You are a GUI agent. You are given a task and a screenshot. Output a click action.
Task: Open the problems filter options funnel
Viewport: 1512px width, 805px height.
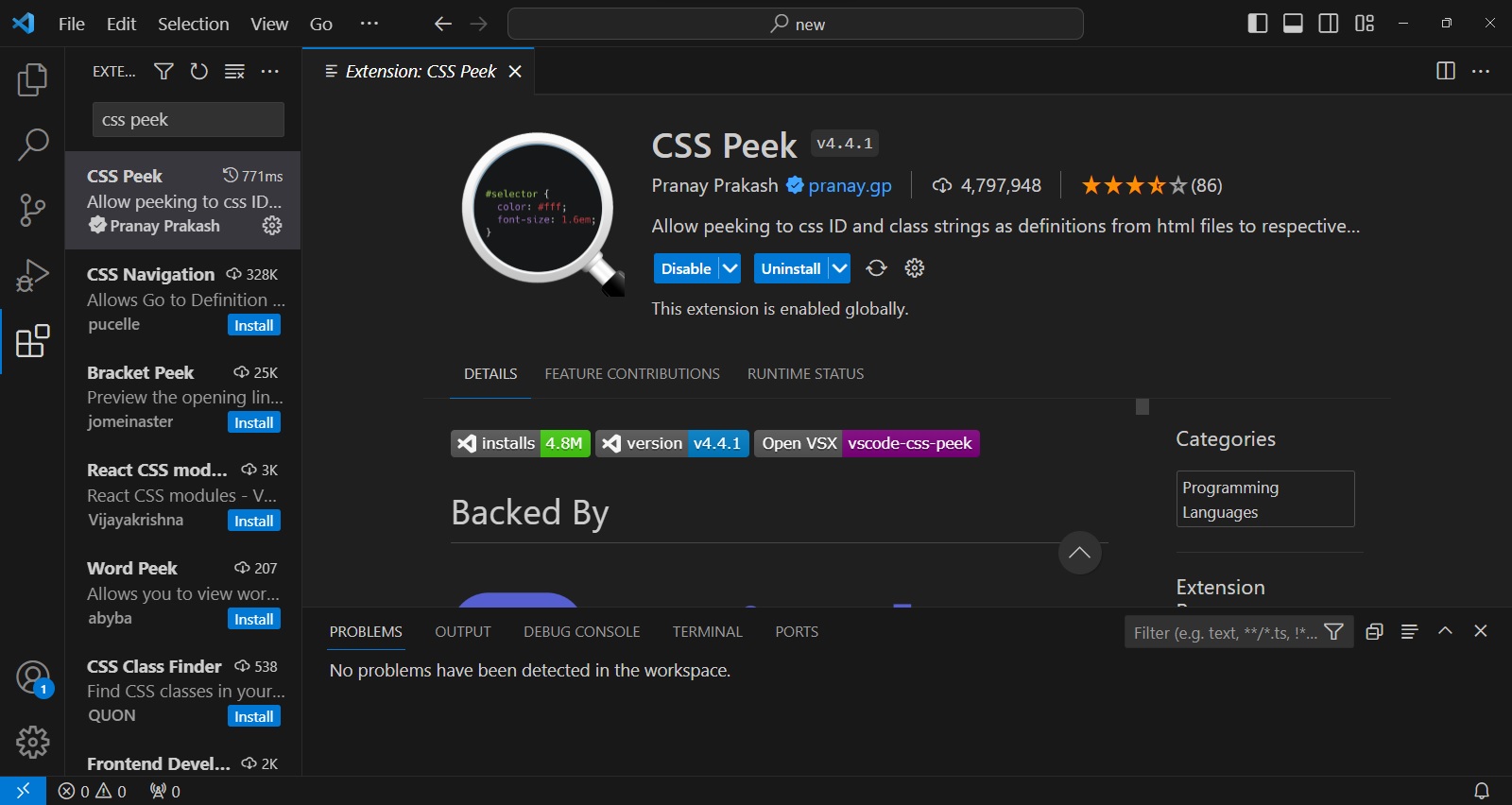[1334, 632]
